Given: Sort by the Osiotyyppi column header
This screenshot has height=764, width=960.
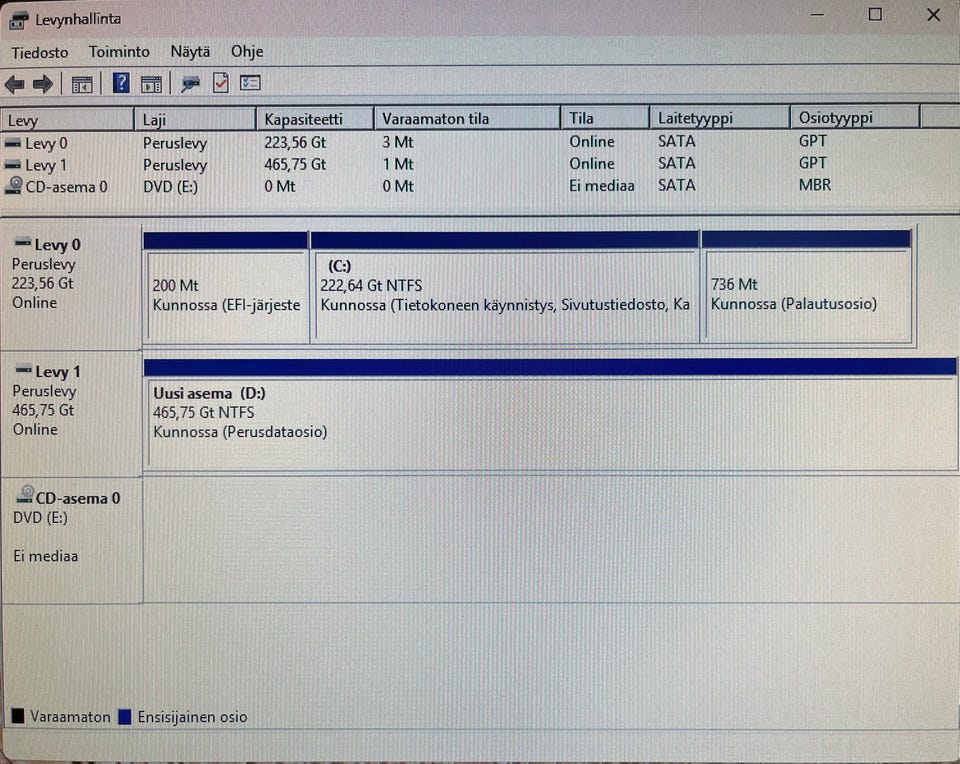Looking at the screenshot, I should (856, 116).
